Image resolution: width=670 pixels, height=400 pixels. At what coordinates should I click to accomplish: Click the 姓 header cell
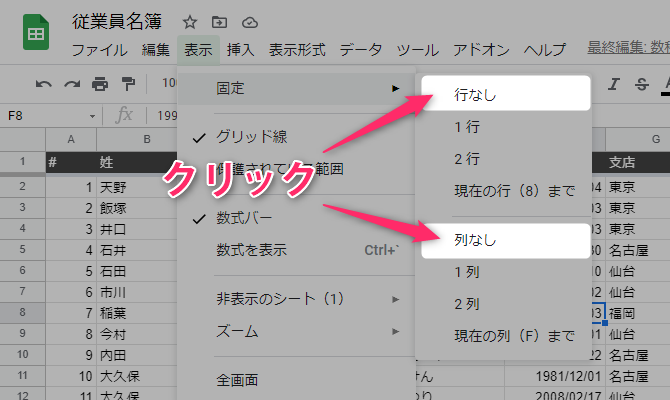coord(137,162)
